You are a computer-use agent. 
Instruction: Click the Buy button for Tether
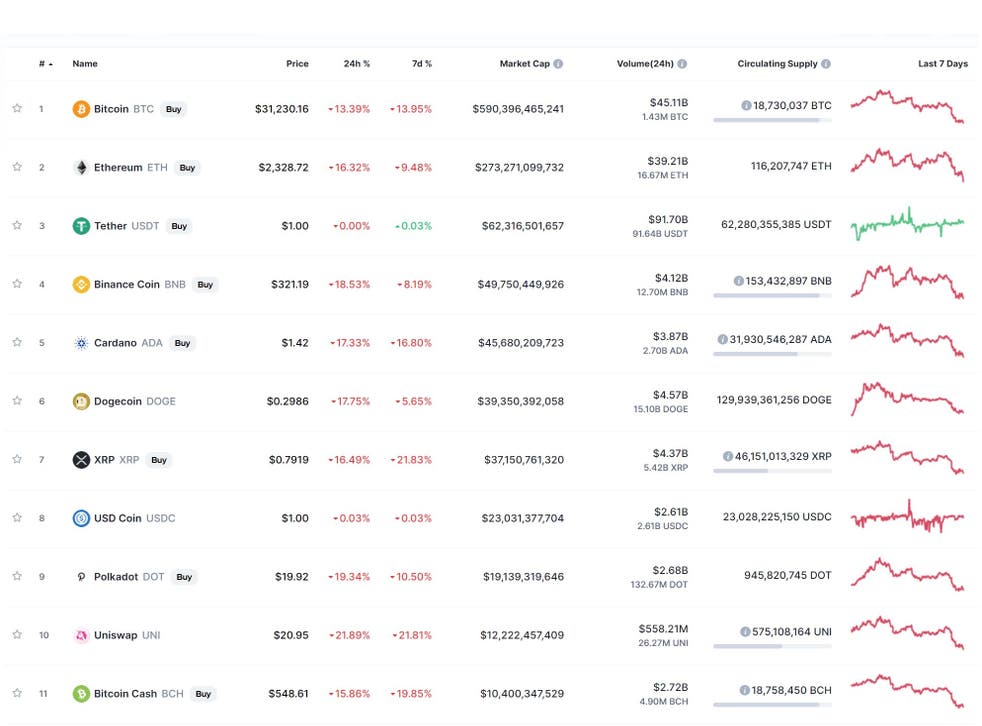point(179,226)
